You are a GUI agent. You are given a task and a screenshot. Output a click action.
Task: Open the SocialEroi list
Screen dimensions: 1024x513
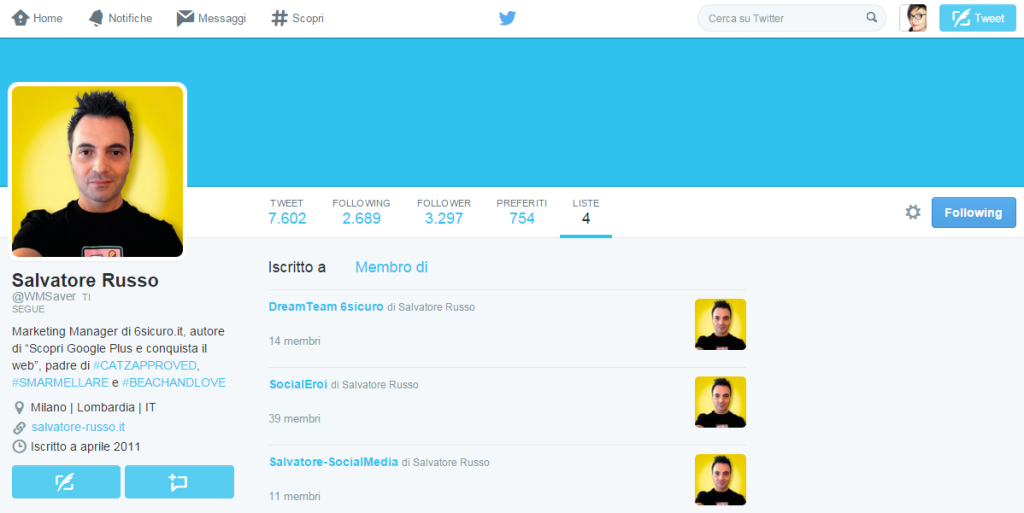pyautogui.click(x=298, y=385)
